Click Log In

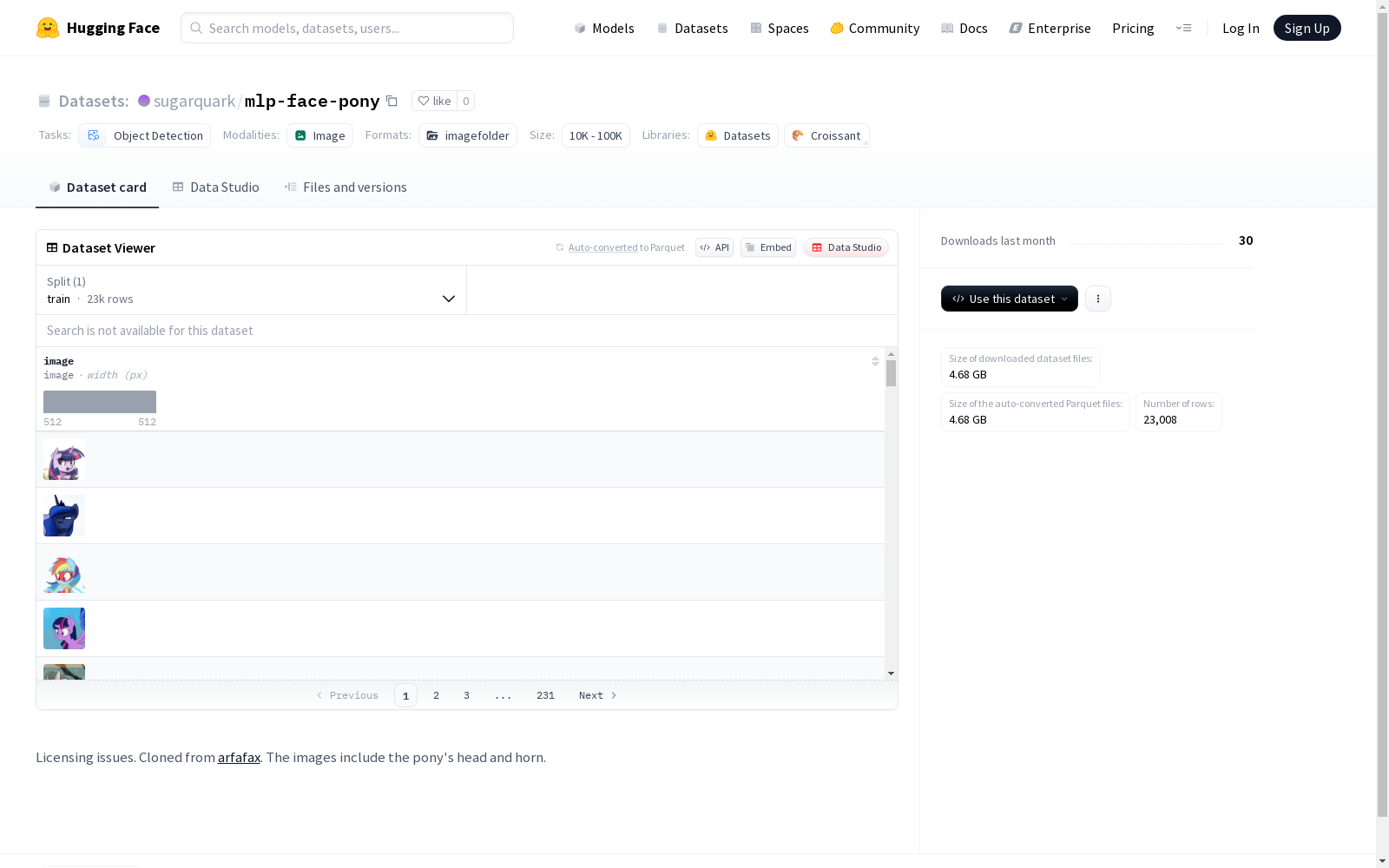1241,28
